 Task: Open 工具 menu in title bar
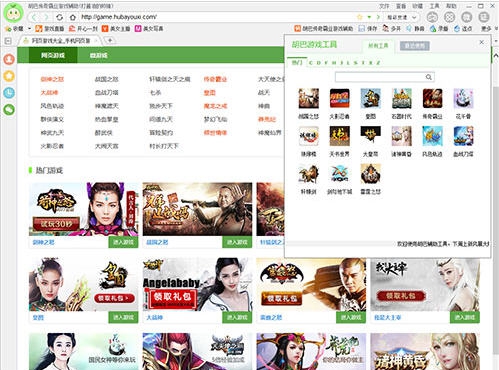[x=434, y=6]
